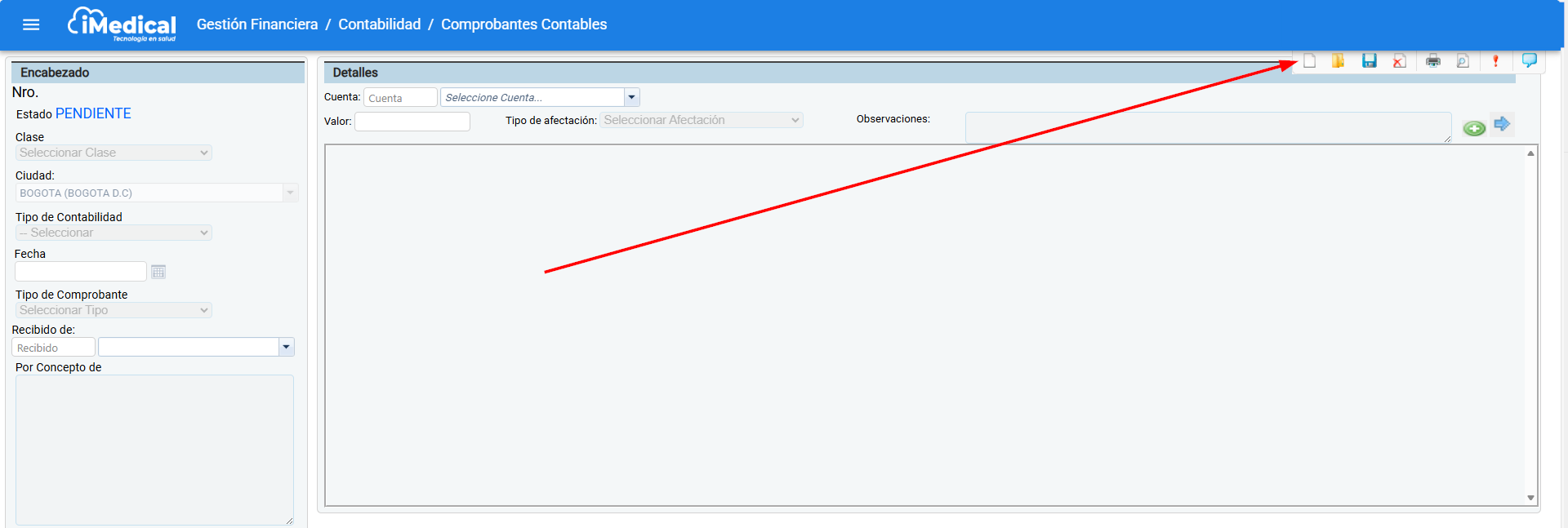Screen dimensions: 1568x528
Task: Open the document preview magnifier icon
Action: 1463,61
